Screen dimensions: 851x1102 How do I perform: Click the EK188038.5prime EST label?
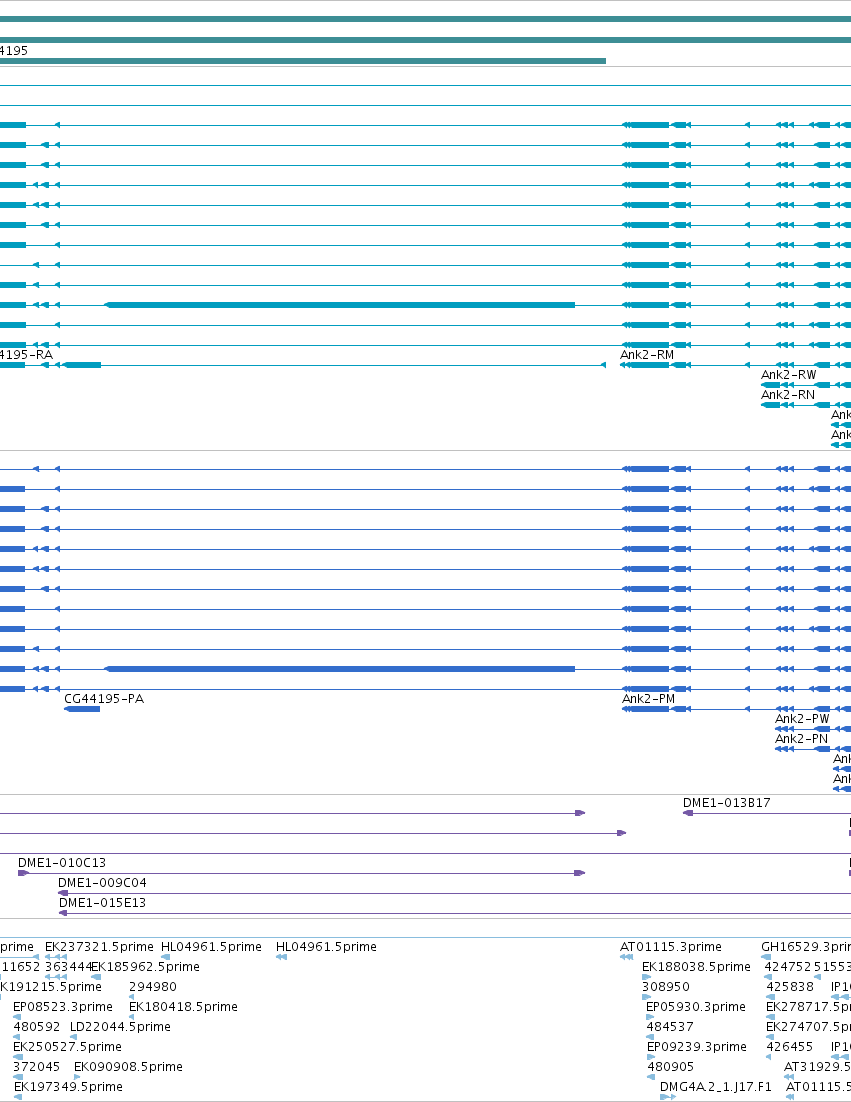click(x=696, y=967)
